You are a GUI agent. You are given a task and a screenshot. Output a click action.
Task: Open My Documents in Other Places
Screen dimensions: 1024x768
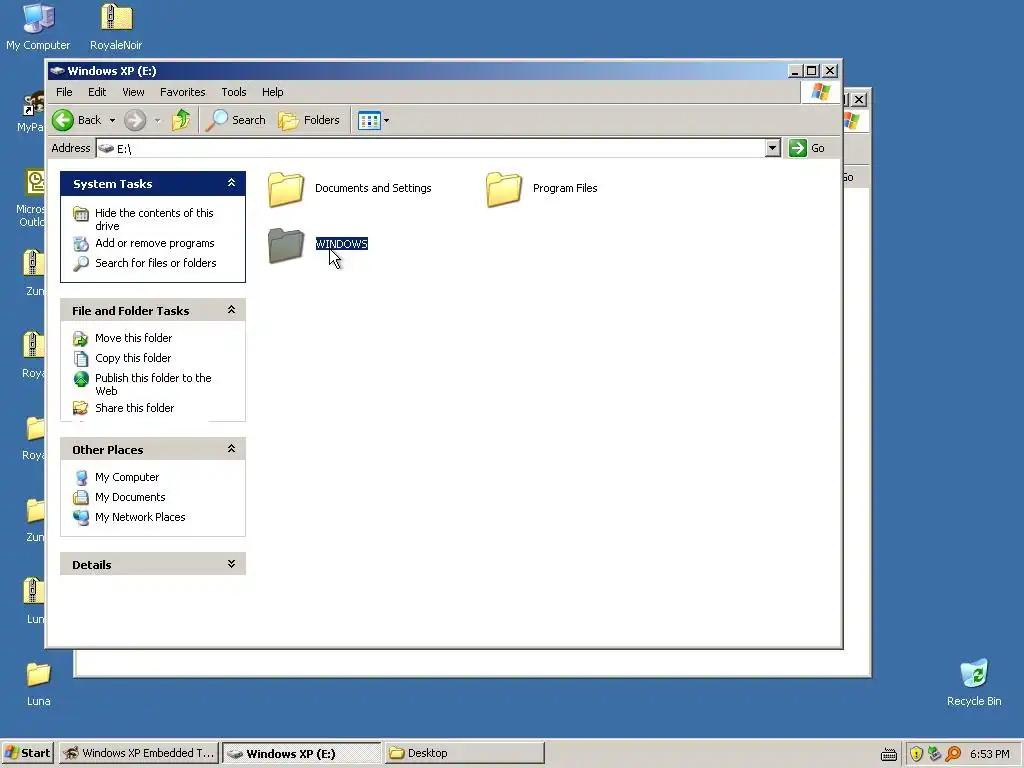click(x=131, y=497)
